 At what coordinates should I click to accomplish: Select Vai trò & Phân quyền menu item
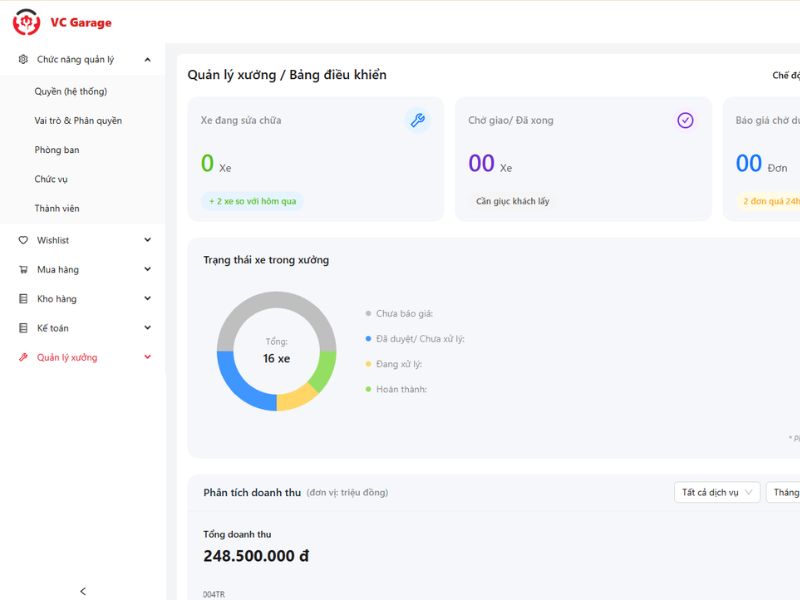(x=78, y=120)
